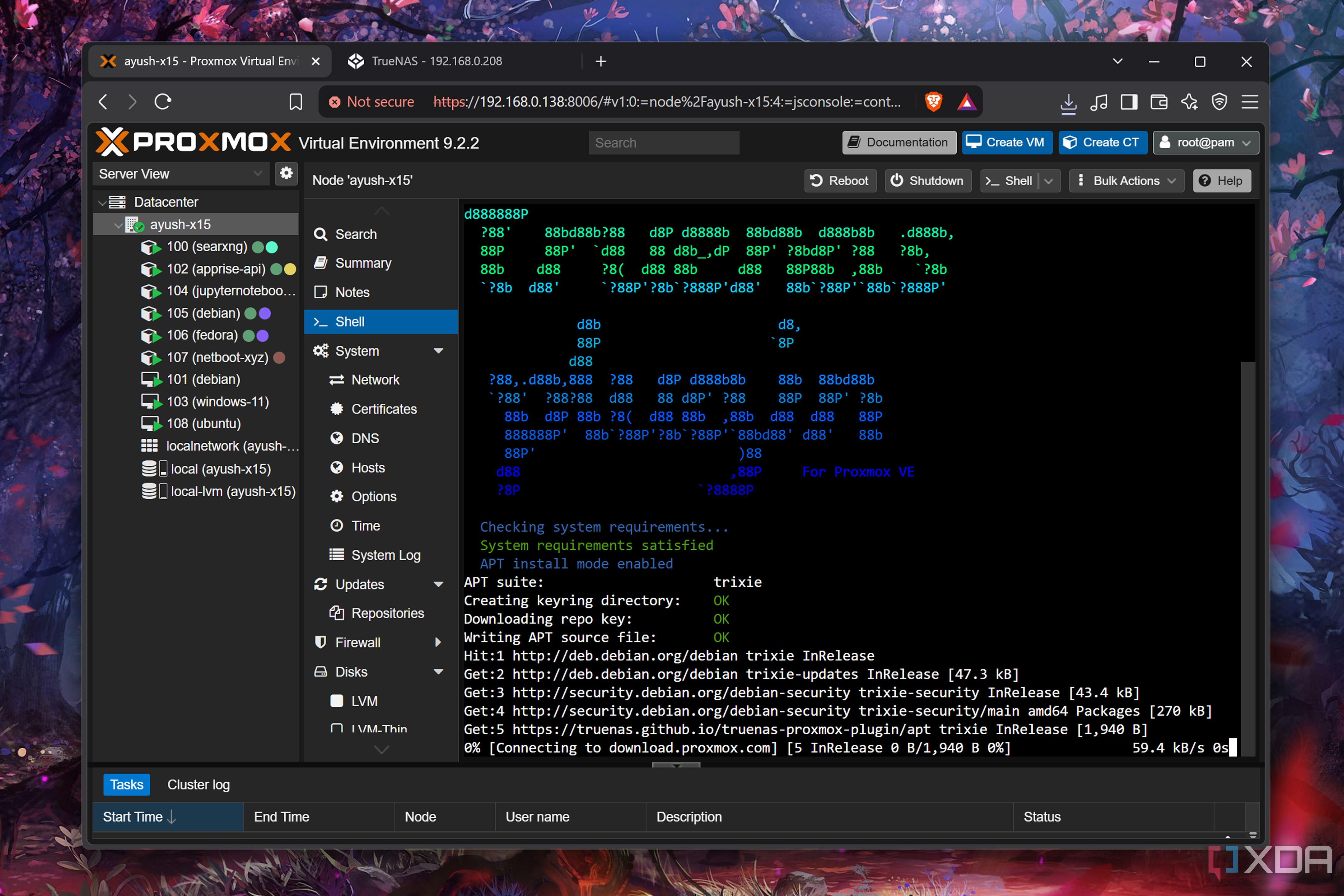
Task: Collapse the ayush-x15 node in tree
Action: (118, 225)
